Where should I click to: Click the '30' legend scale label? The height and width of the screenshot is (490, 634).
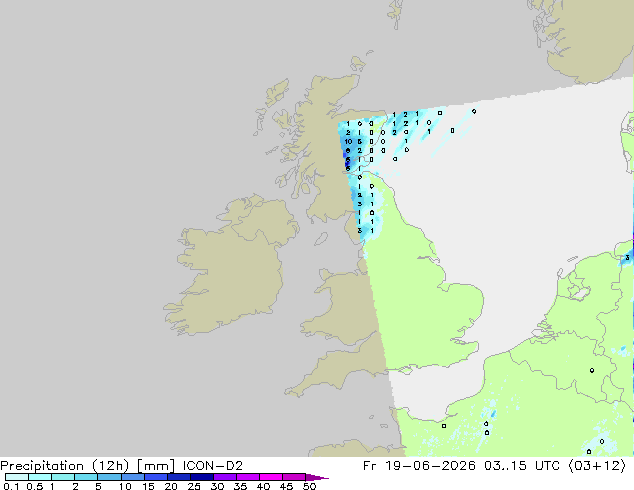point(217,486)
